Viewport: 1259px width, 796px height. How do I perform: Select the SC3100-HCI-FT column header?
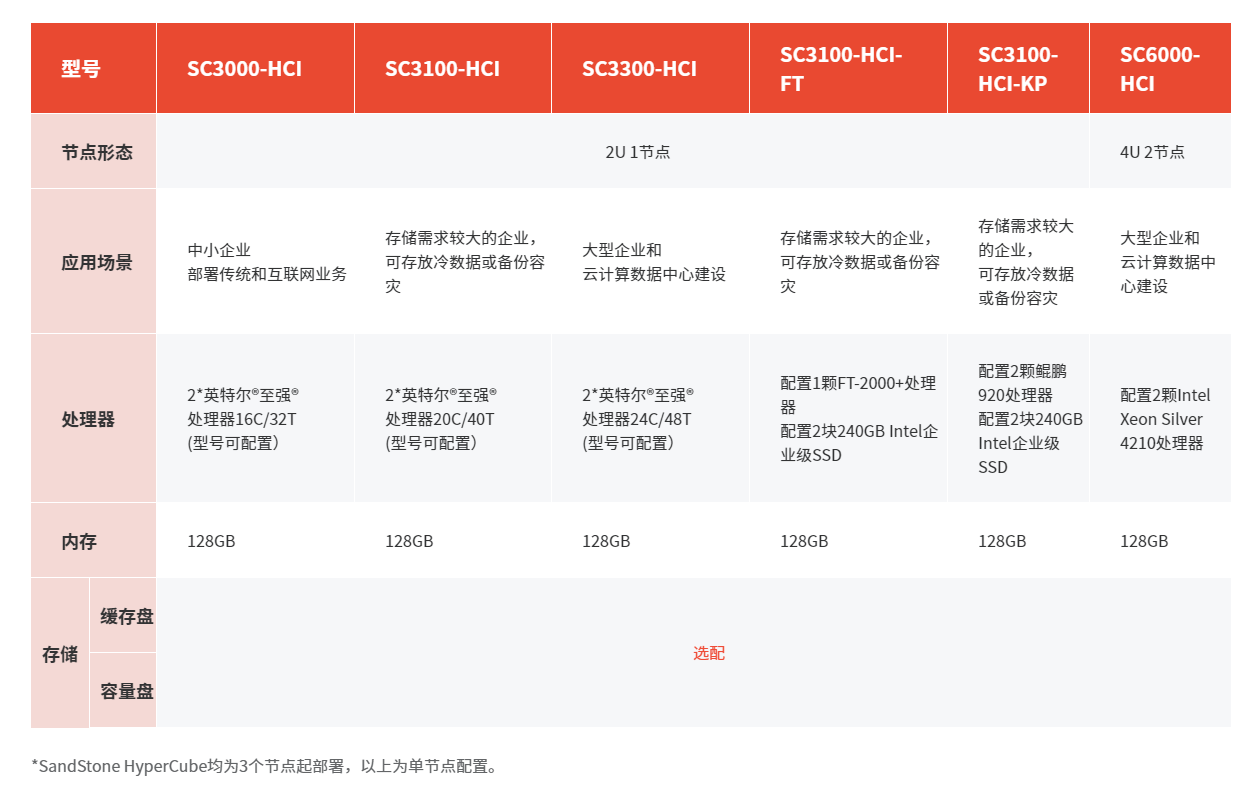pos(841,69)
